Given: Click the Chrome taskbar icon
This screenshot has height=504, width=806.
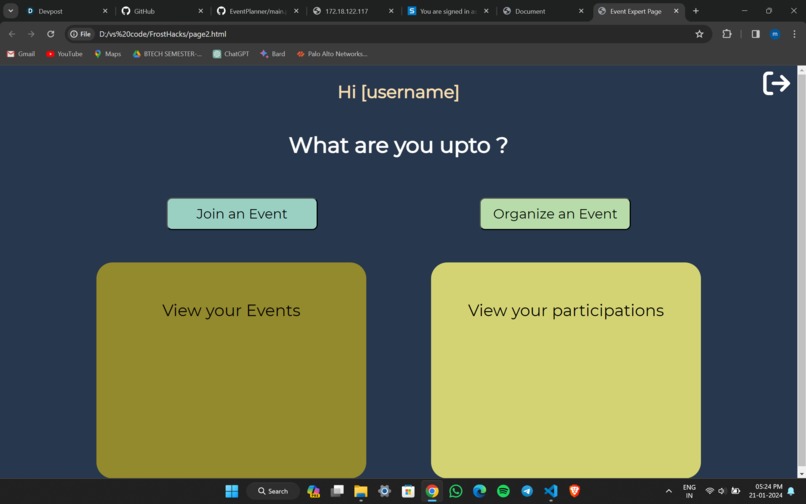Looking at the screenshot, I should (432, 491).
